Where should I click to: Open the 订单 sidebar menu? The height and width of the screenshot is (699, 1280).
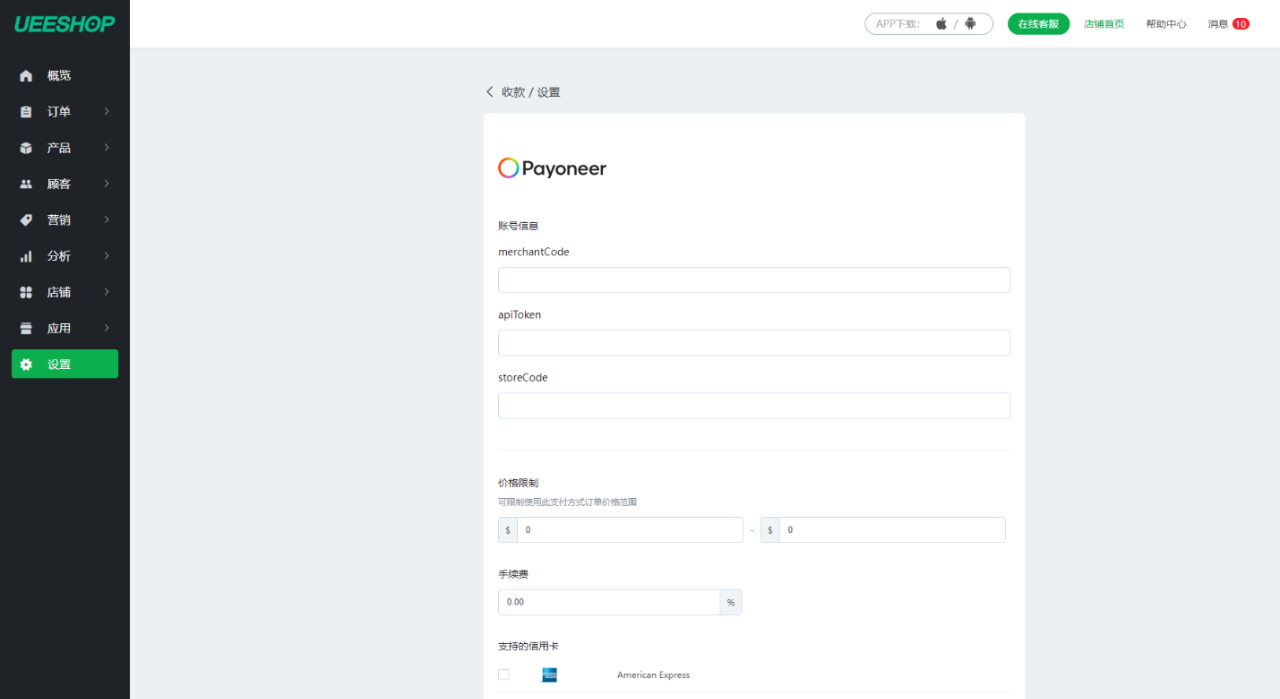pos(65,112)
